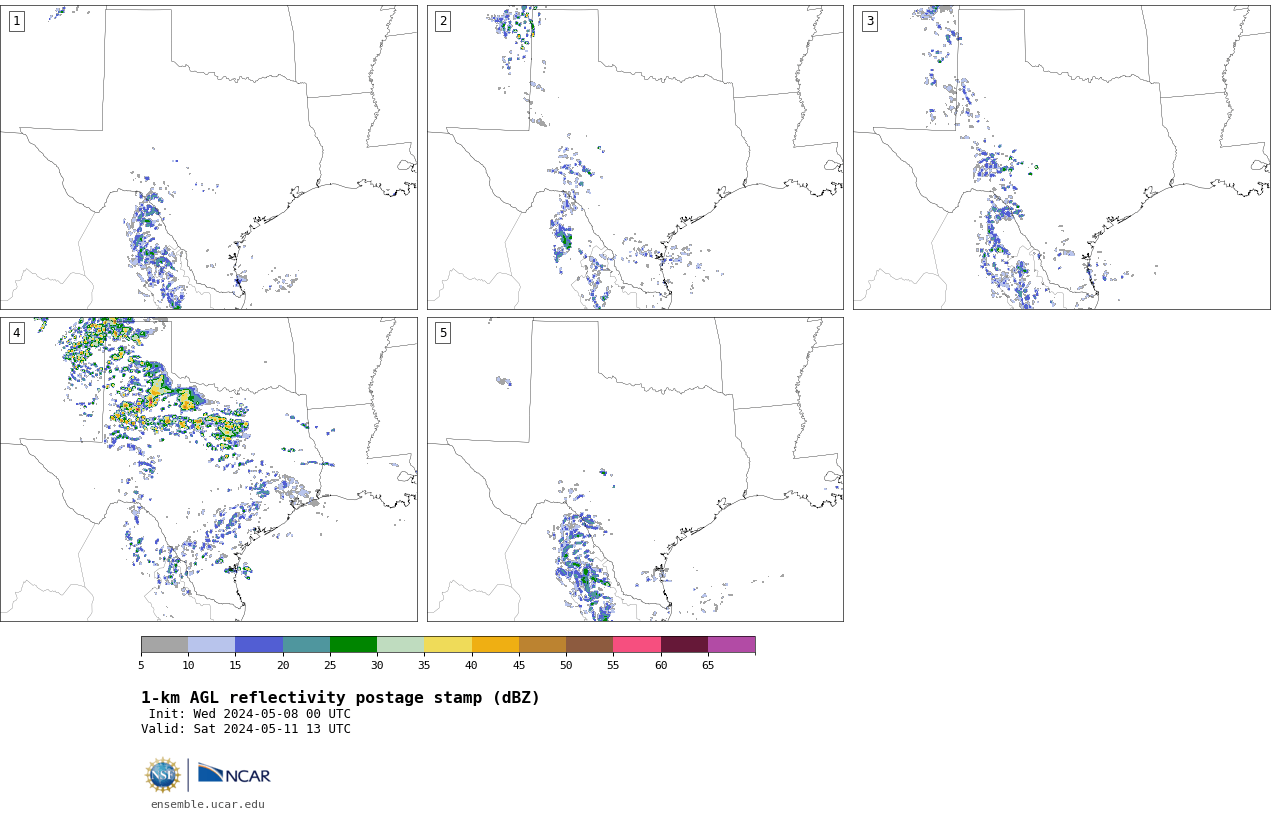Click colorbar tick label 50
Viewport: 1280px width, 815px height.
pyautogui.click(x=566, y=665)
